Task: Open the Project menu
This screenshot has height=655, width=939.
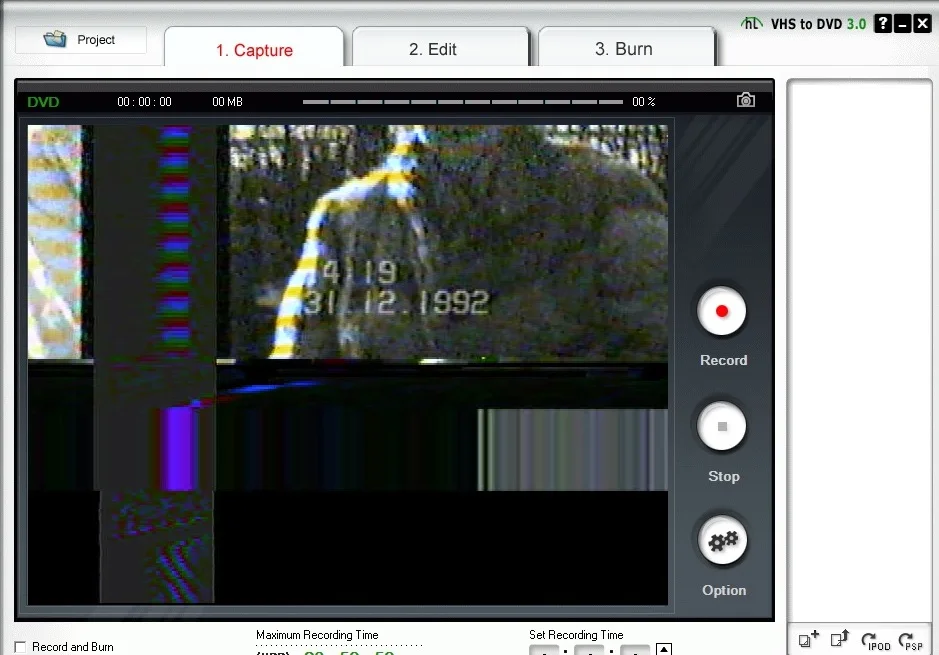Action: 80,40
